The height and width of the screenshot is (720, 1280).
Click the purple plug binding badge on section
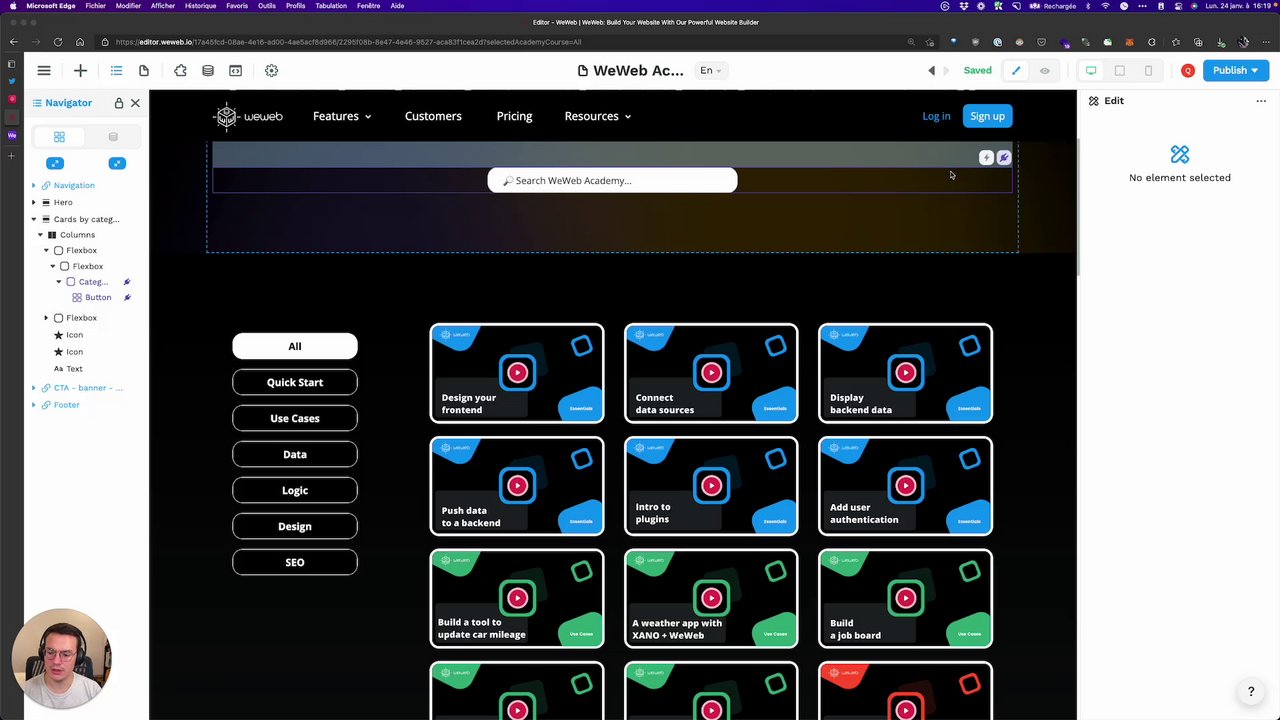tap(1004, 157)
